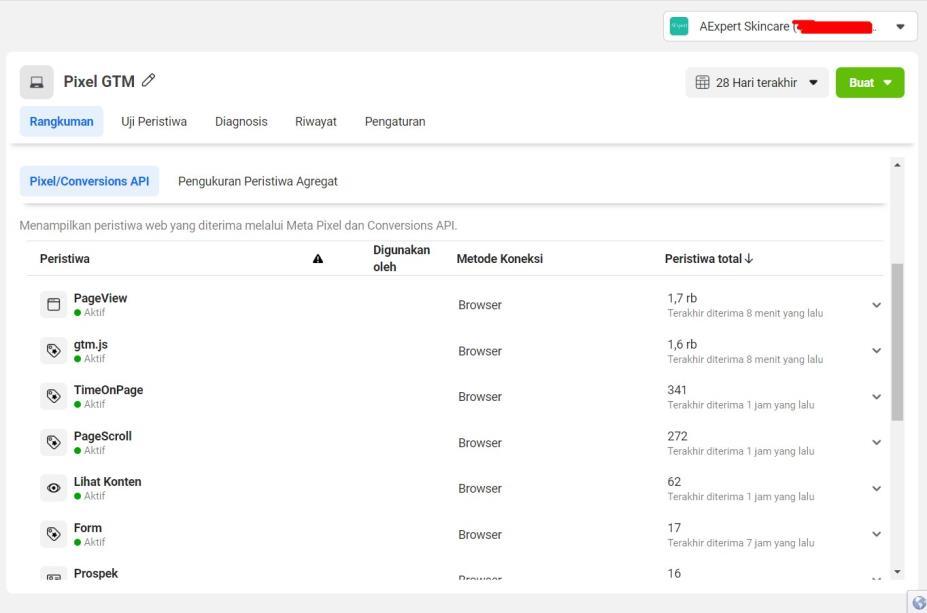The height and width of the screenshot is (613, 927).
Task: Click the Lihat Konten eye icon
Action: [x=53, y=489]
